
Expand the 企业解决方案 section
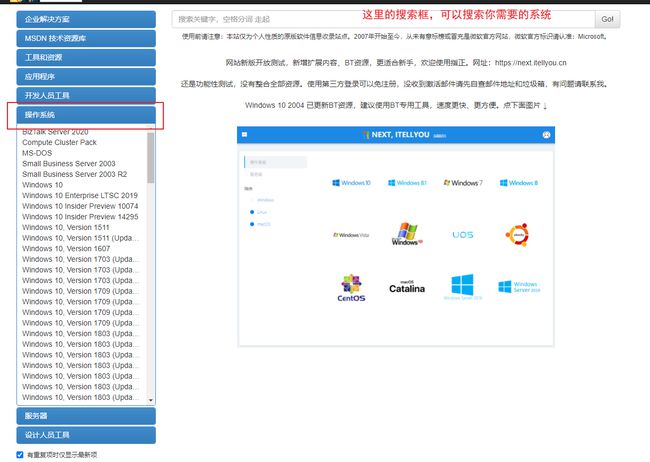(x=86, y=19)
